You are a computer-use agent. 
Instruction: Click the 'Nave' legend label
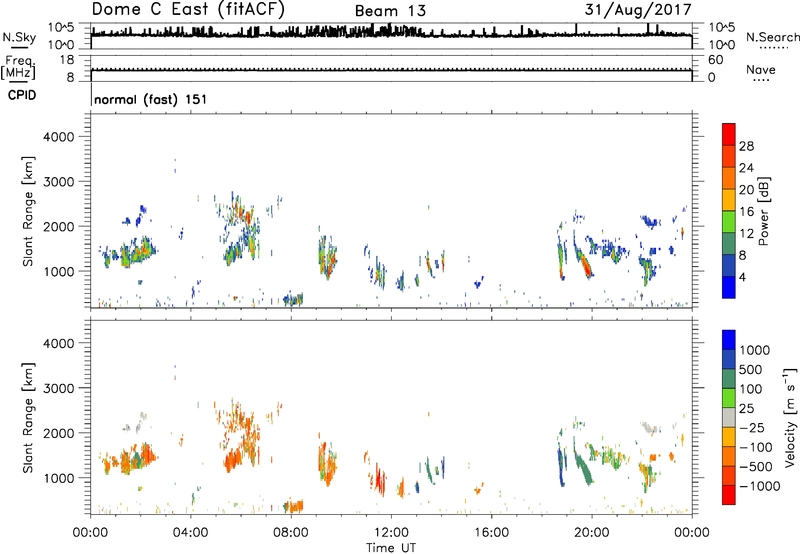(760, 70)
